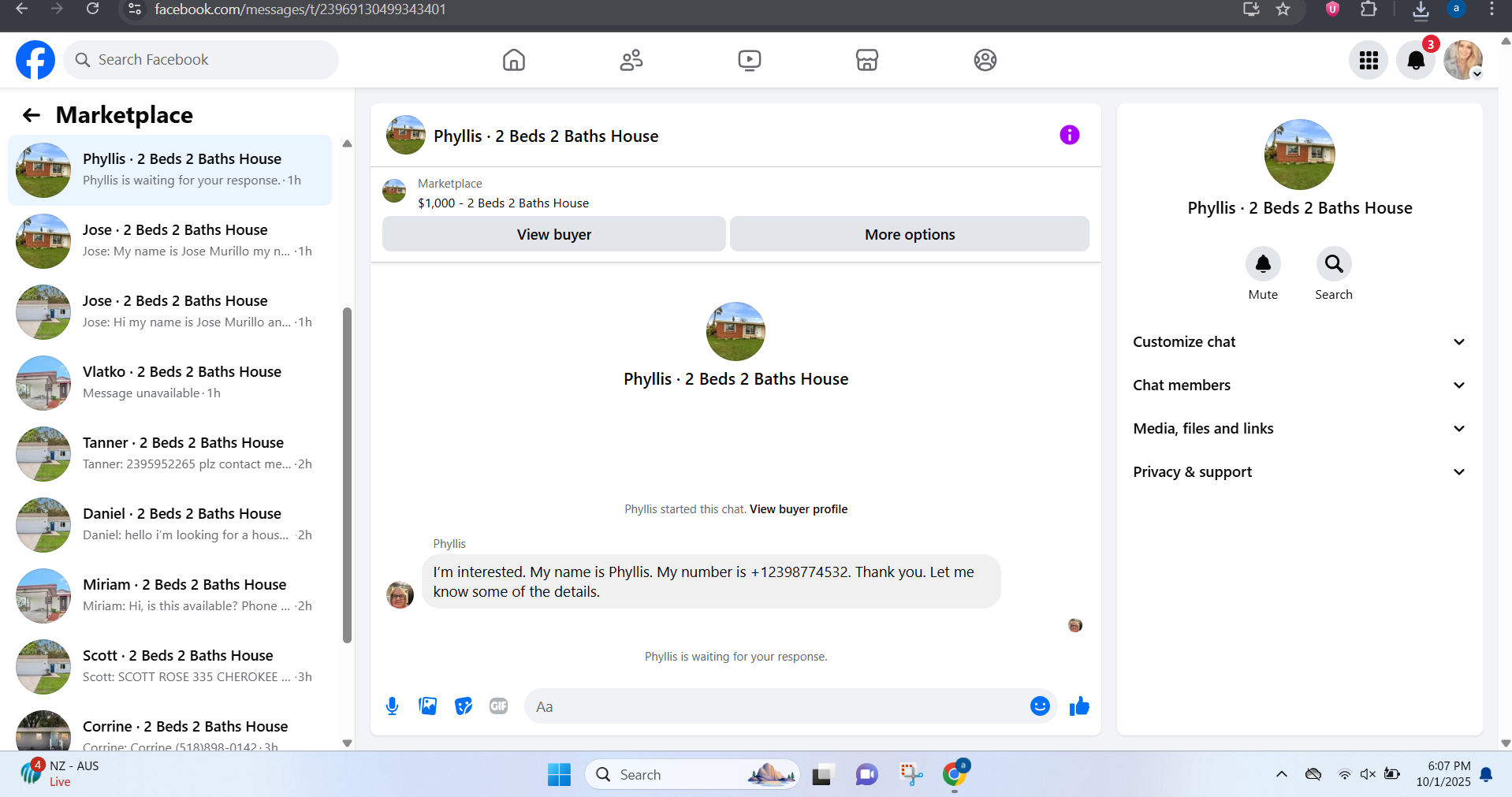
Task: Choose a sticker to send
Action: (464, 706)
